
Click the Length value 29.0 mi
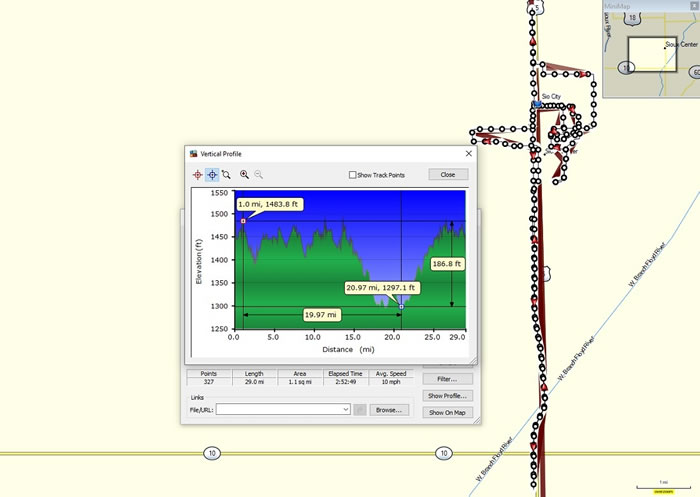click(x=254, y=382)
